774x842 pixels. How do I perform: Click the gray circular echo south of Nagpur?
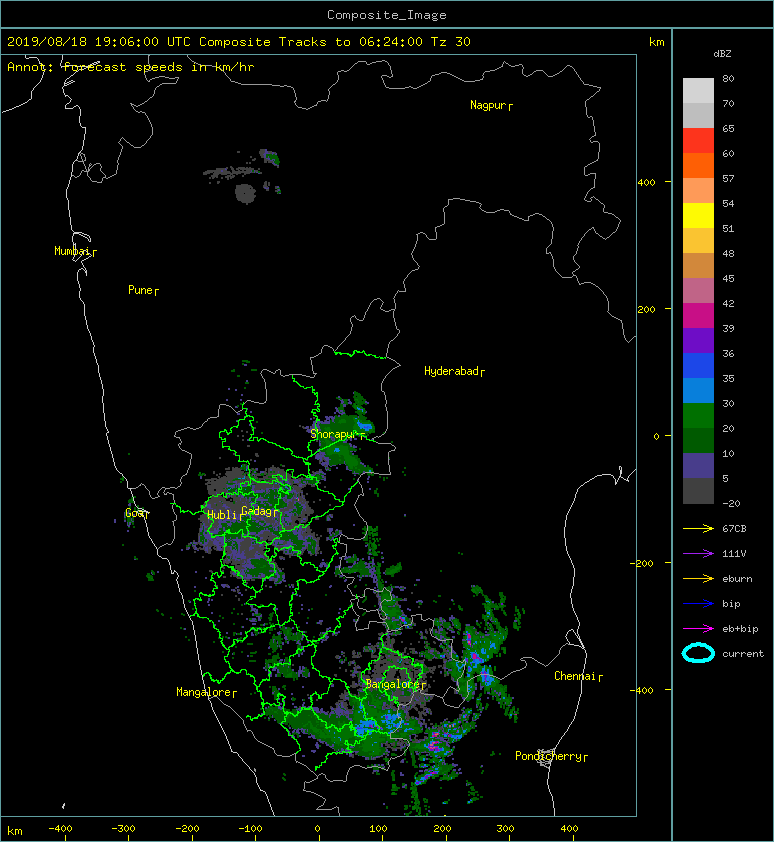tap(245, 193)
